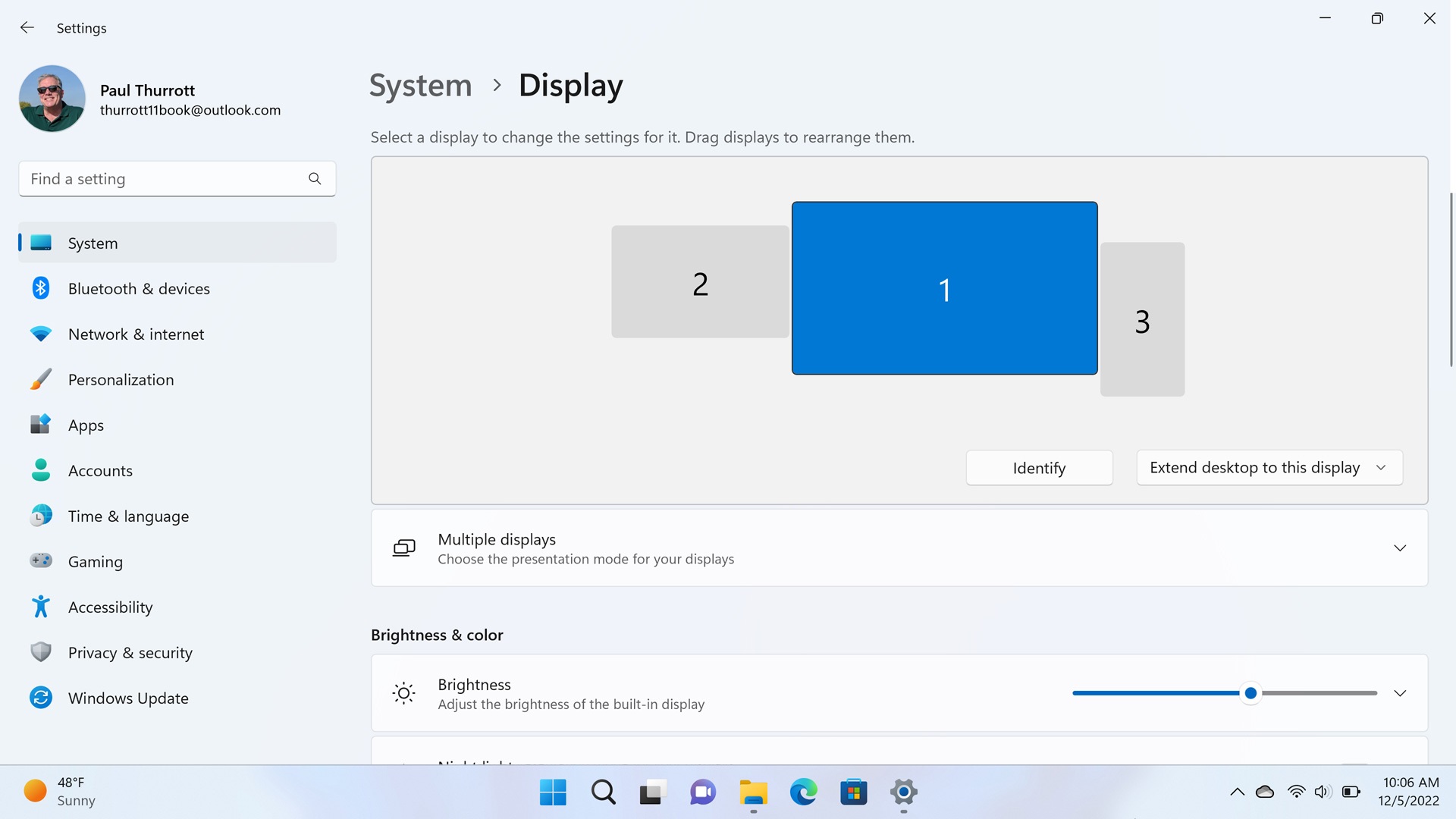Screen dimensions: 1456x819
Task: Expand the Brightness options chevron
Action: [x=1399, y=694]
